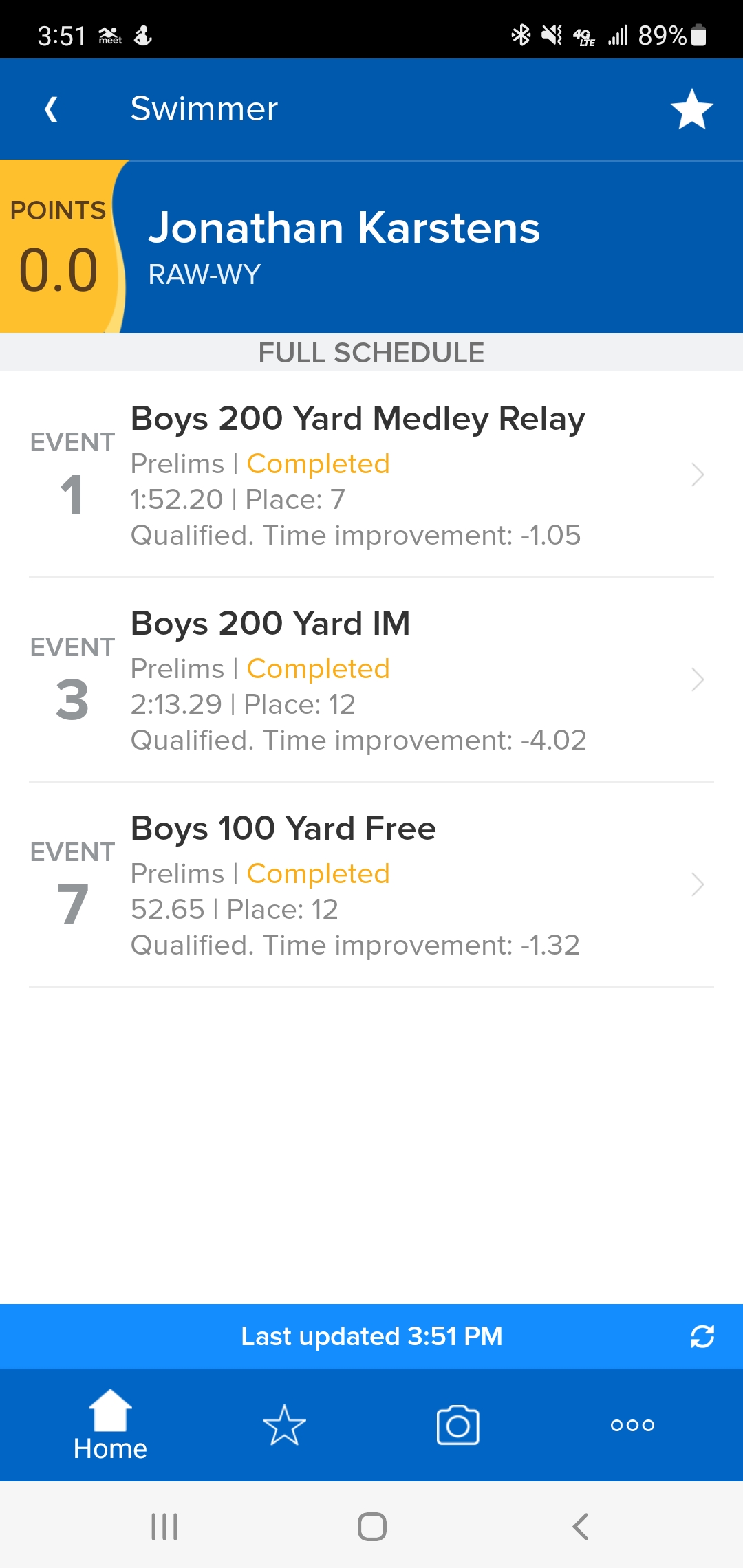Expand Boys 200 Yard Medley Relay chevron
Image resolution: width=743 pixels, height=1568 pixels.
pyautogui.click(x=698, y=475)
